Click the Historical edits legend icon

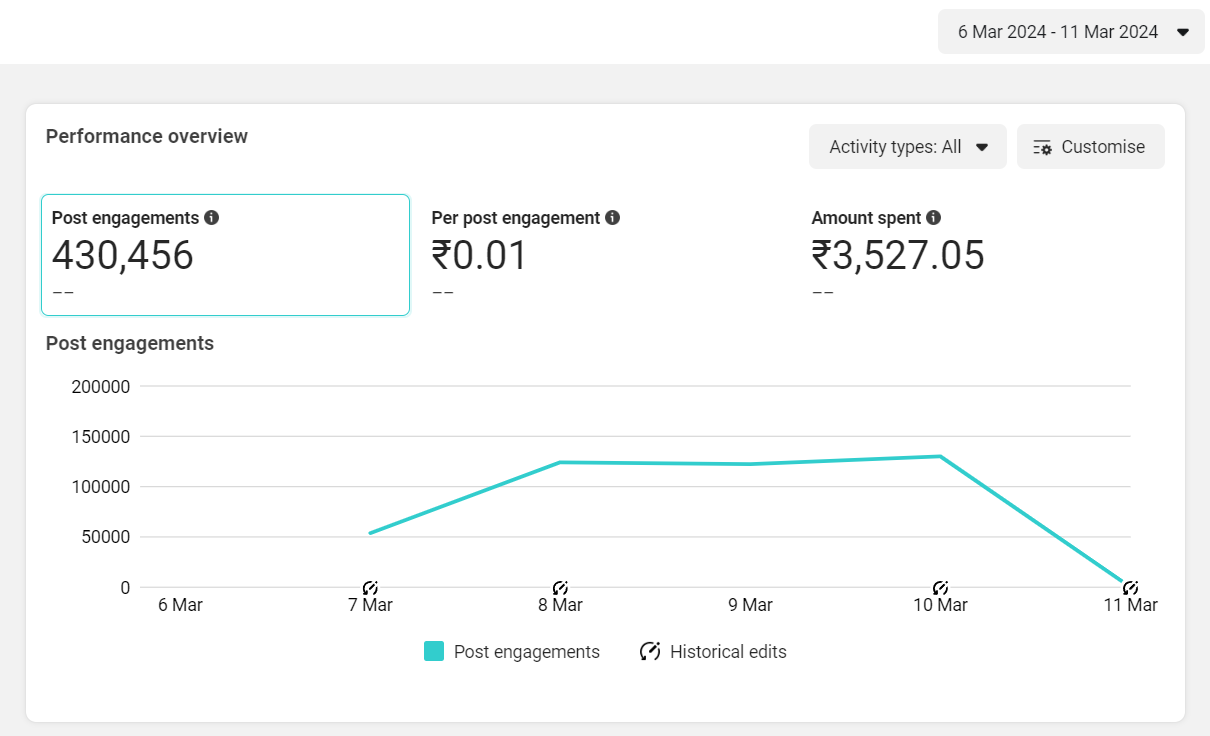(650, 652)
